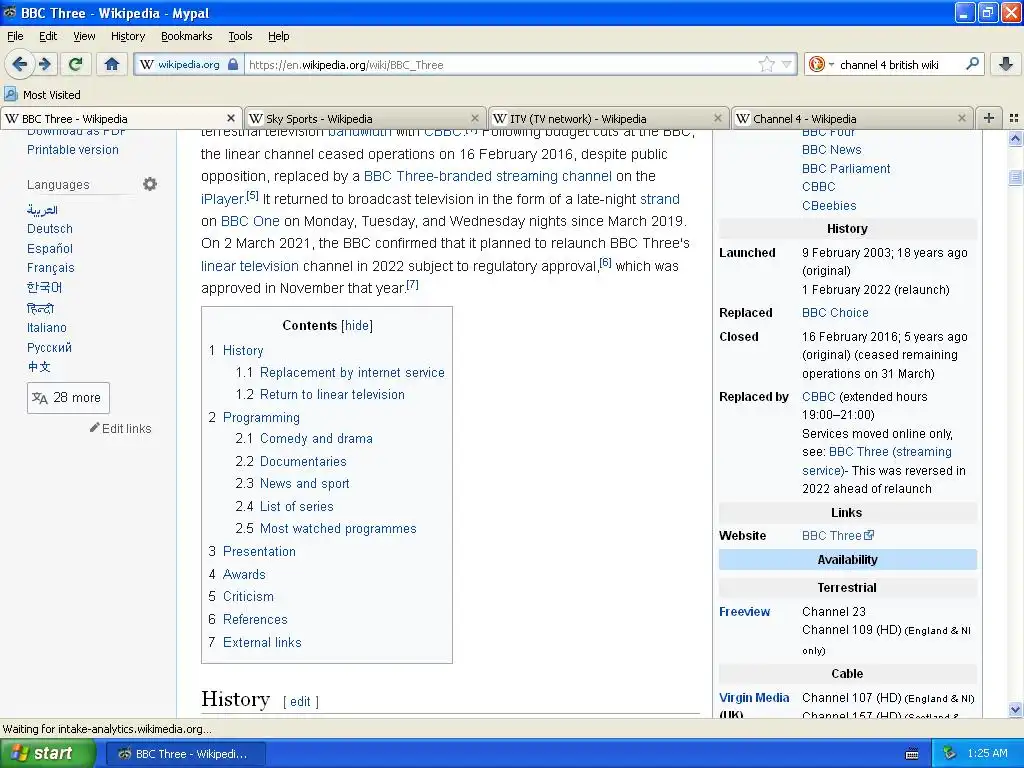Go forward with the forward arrow button

(x=45, y=64)
